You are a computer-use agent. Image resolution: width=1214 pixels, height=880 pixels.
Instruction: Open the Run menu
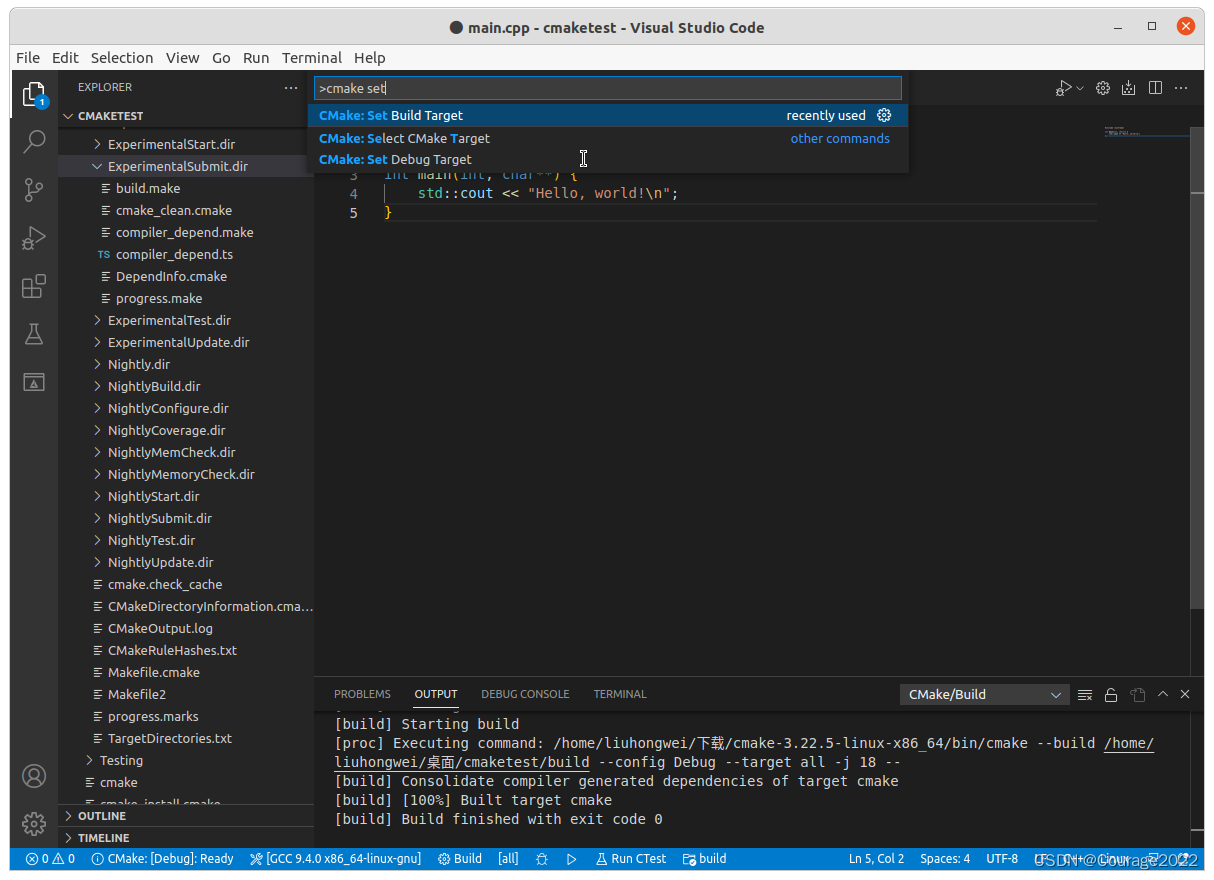tap(256, 58)
